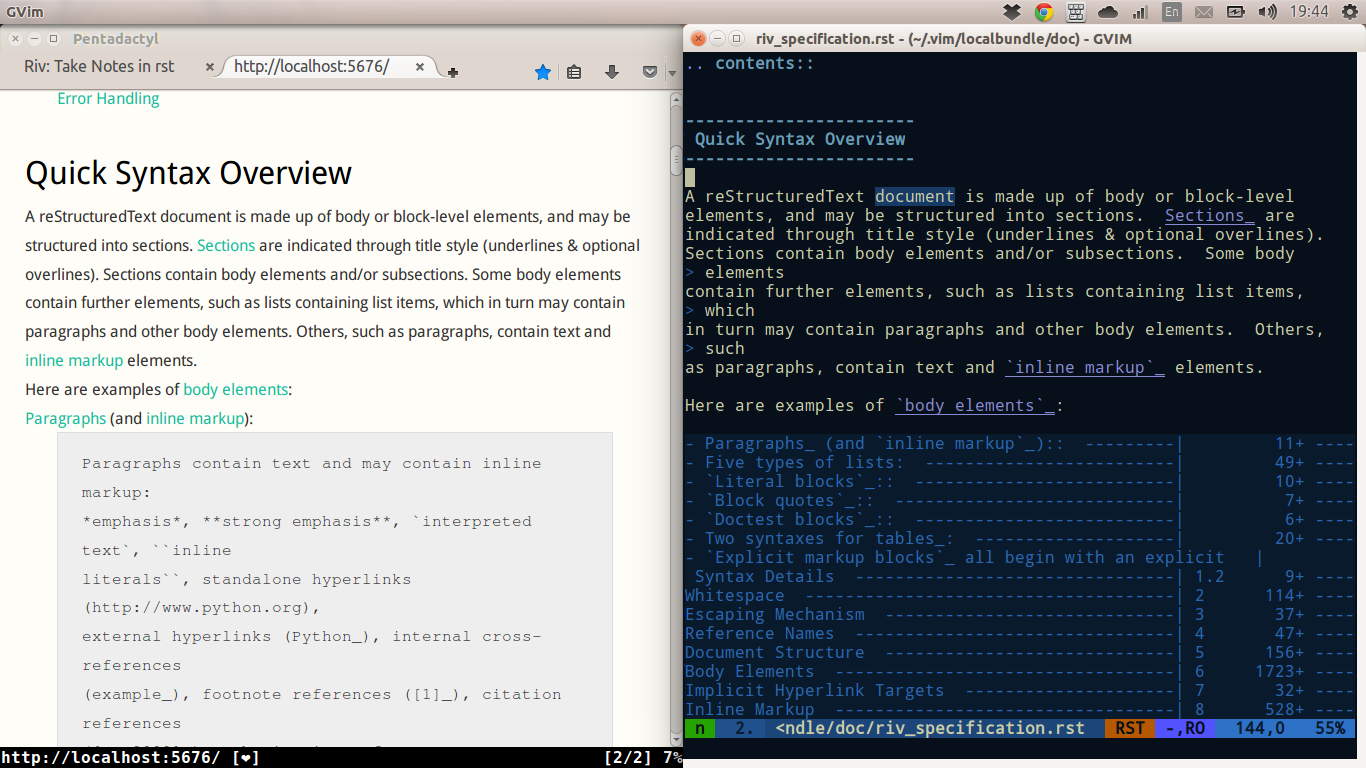Click the 'Sections_' reference in GVIM
Screen dimensions: 1366x768
click(x=1210, y=215)
